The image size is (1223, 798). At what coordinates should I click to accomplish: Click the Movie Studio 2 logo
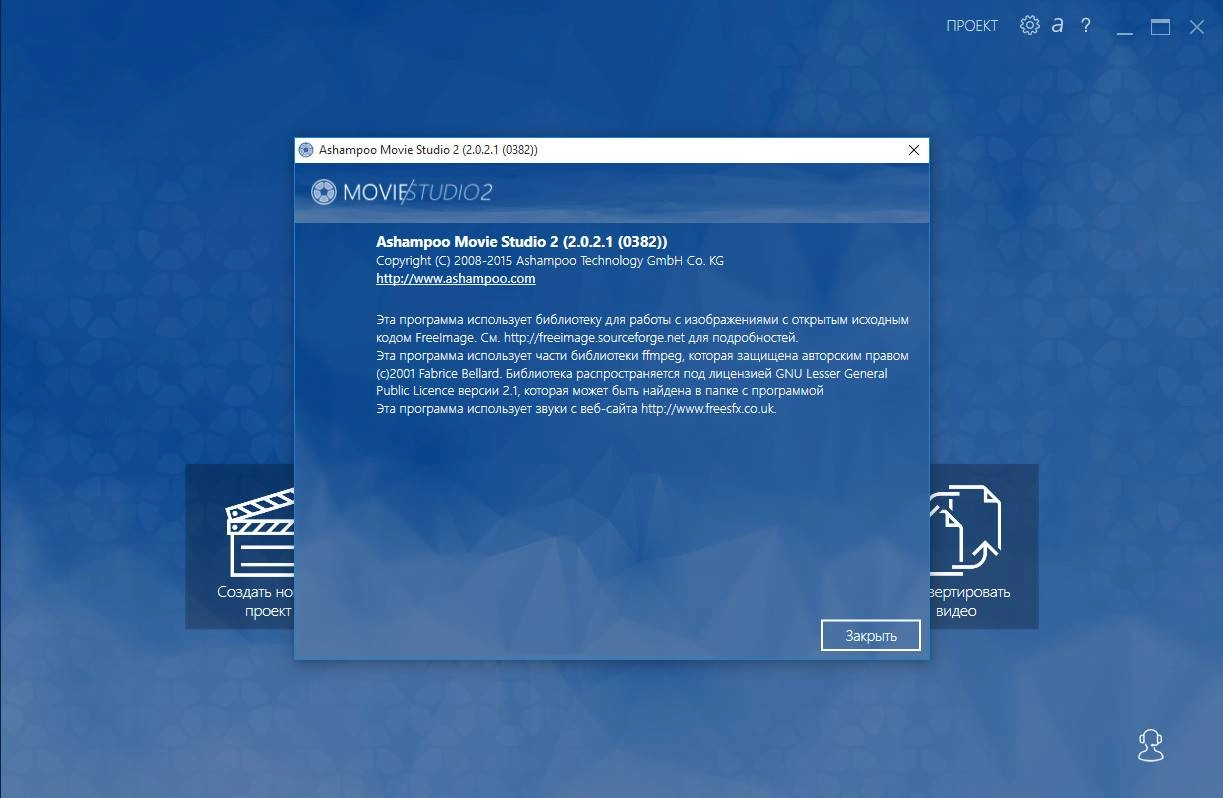[401, 192]
